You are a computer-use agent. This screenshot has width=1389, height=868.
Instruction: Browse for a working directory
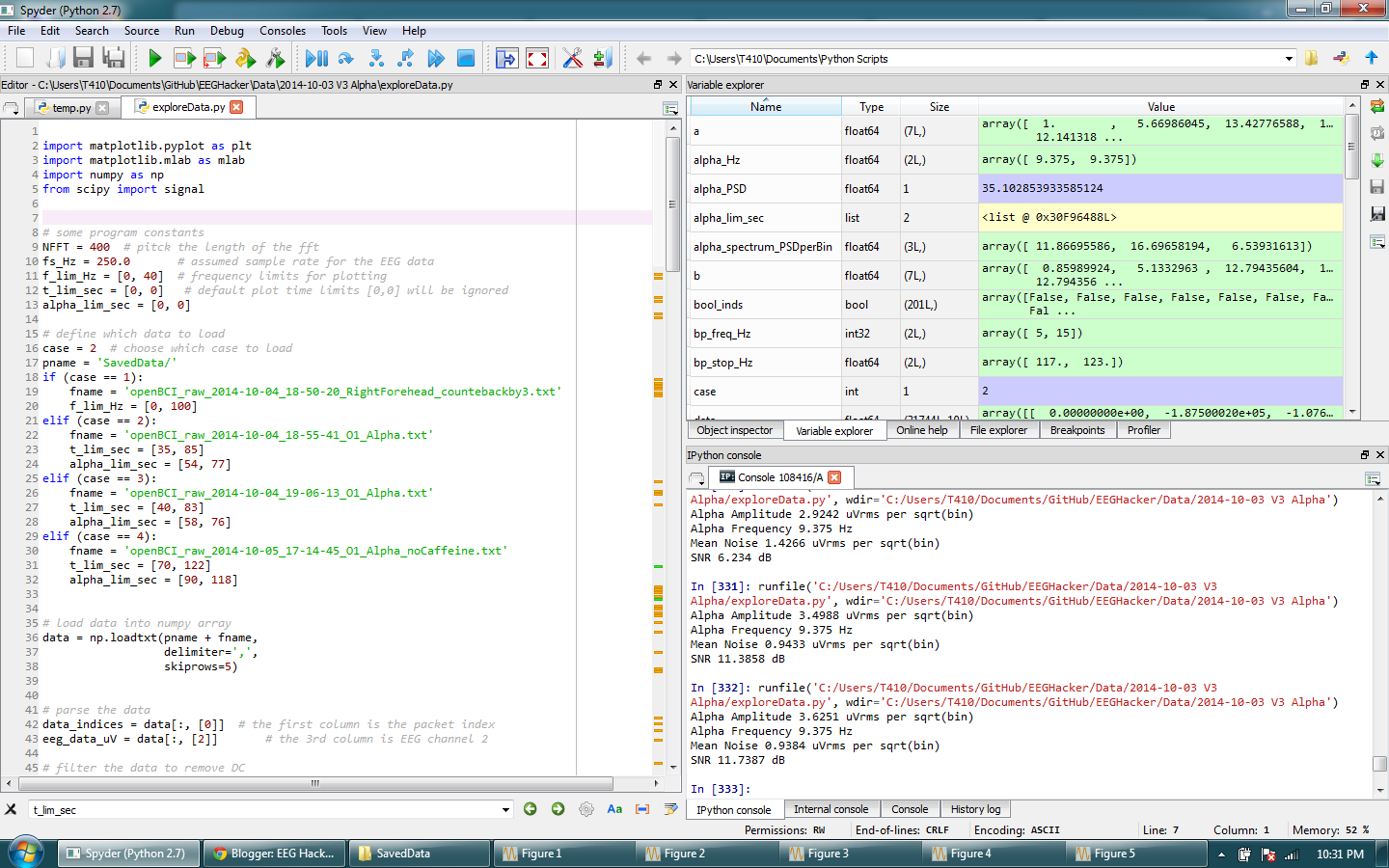(x=1312, y=58)
